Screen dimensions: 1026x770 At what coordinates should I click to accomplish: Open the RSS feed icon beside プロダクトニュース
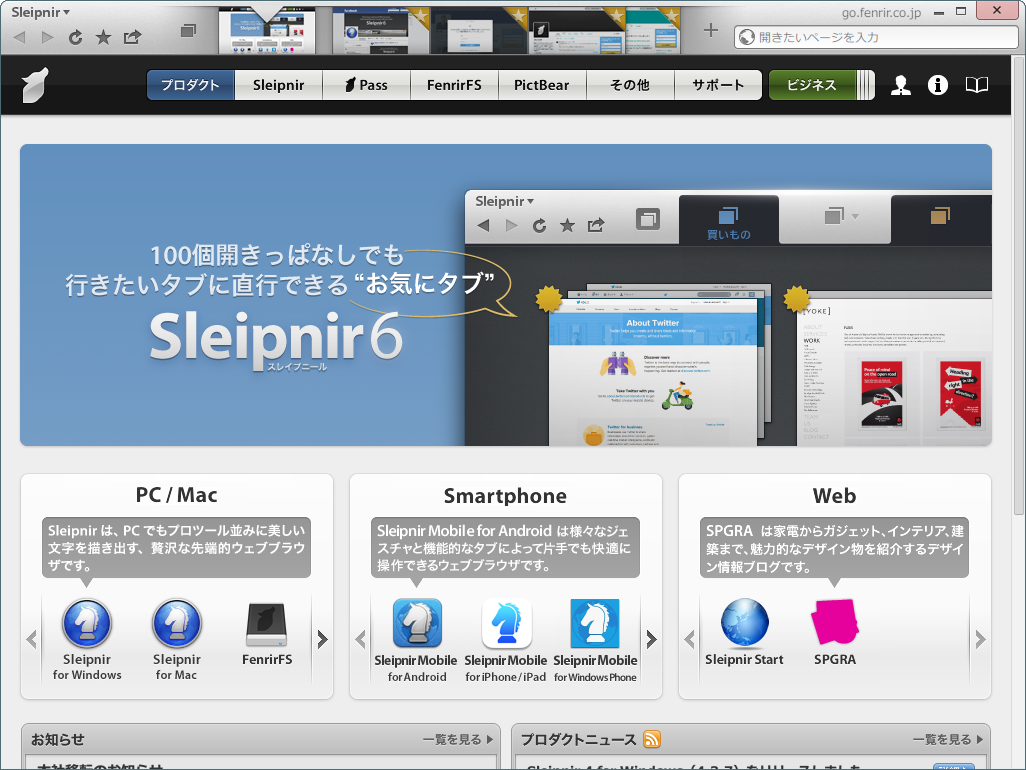pyautogui.click(x=652, y=739)
